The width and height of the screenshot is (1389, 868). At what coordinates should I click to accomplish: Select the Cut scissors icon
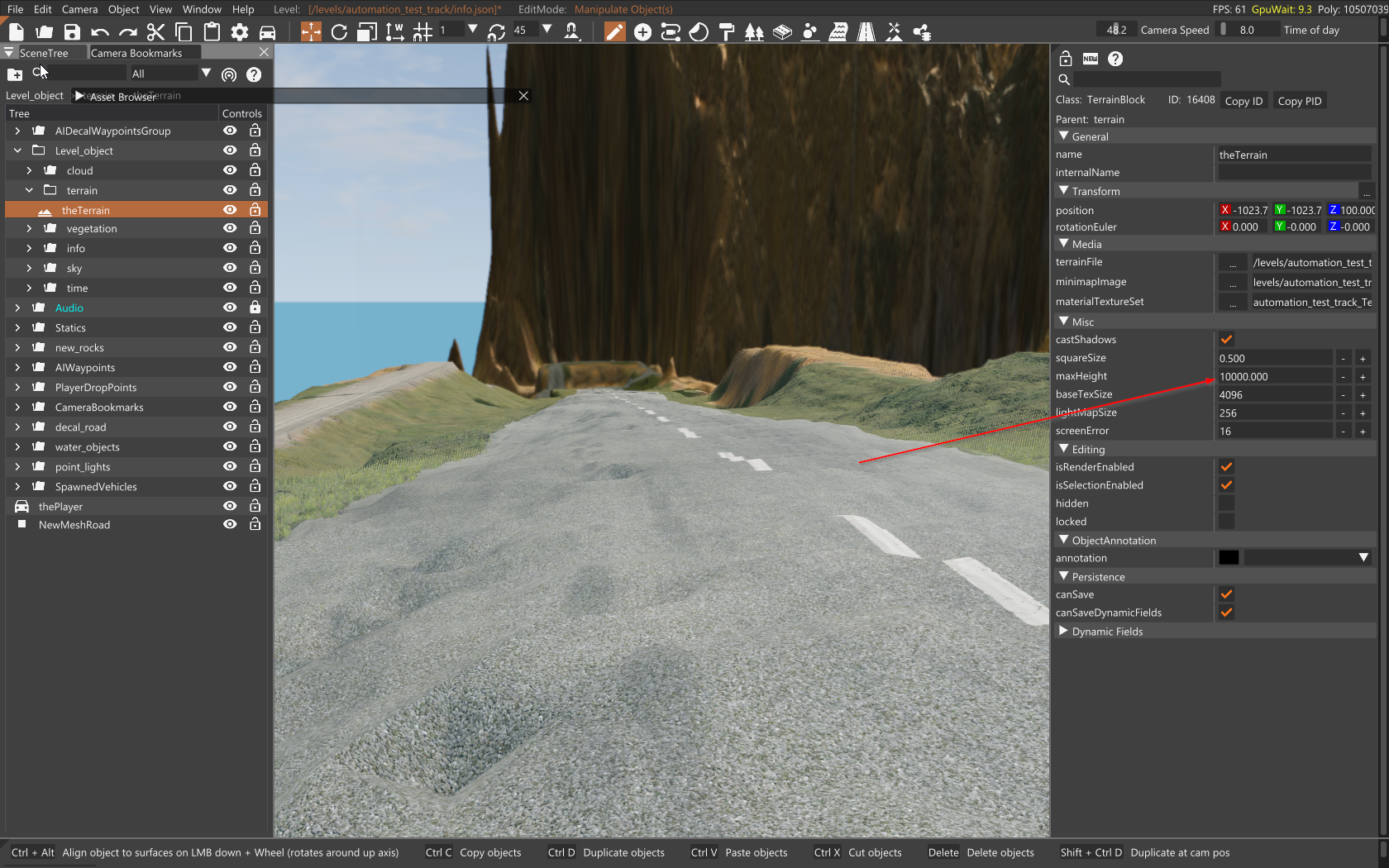155,32
